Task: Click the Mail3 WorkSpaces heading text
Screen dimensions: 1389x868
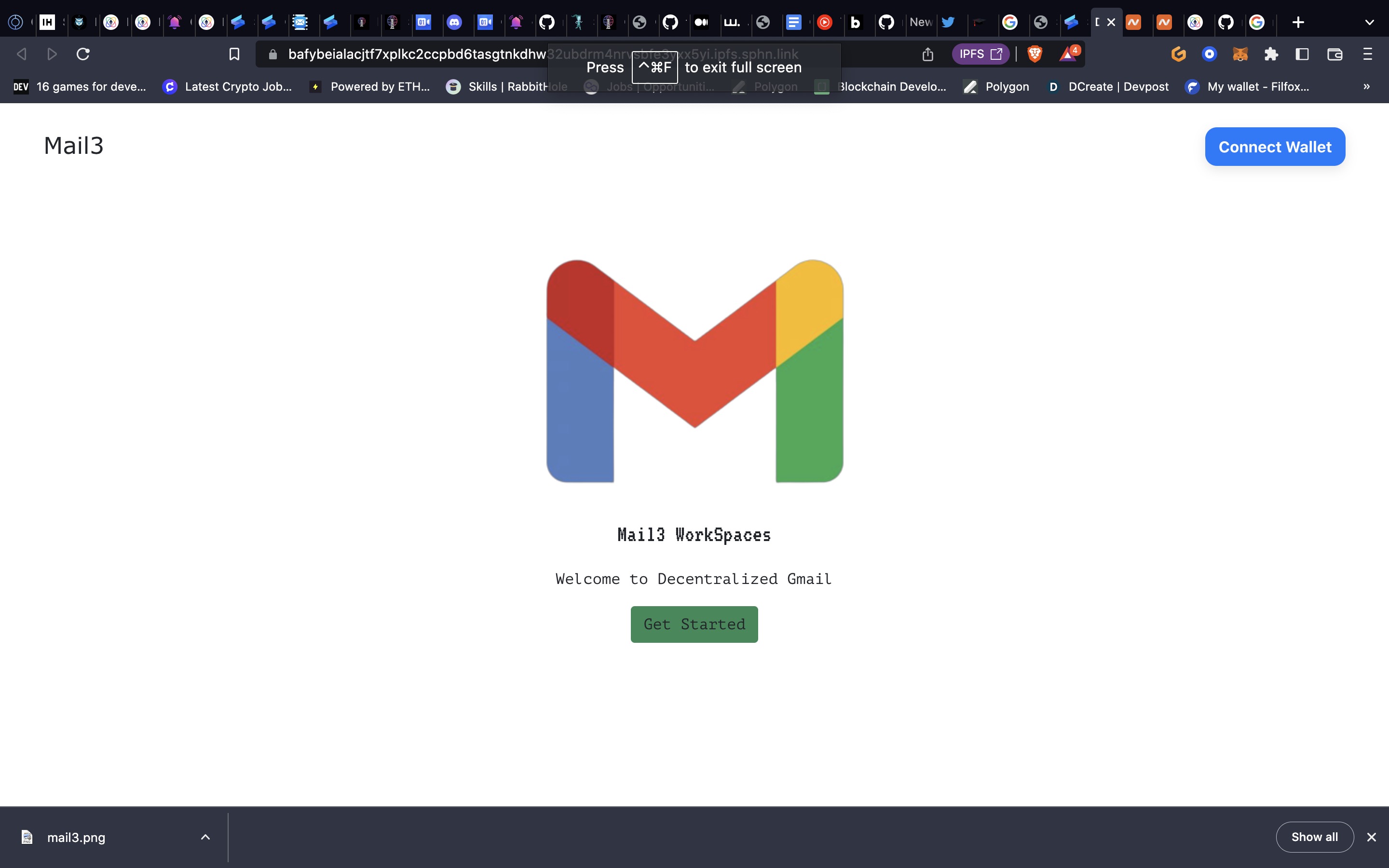Action: pos(694,535)
